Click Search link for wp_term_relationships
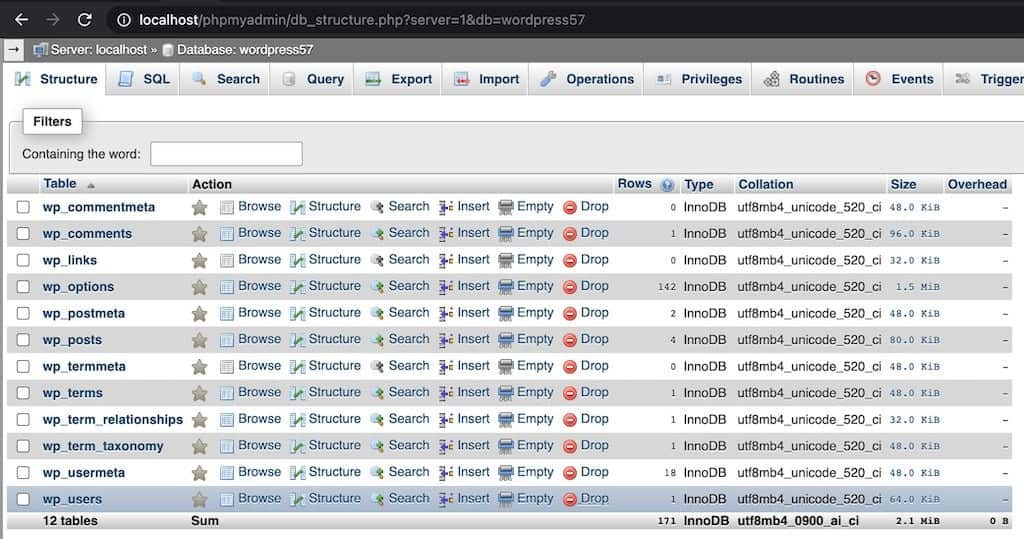This screenshot has width=1024, height=539. click(409, 419)
